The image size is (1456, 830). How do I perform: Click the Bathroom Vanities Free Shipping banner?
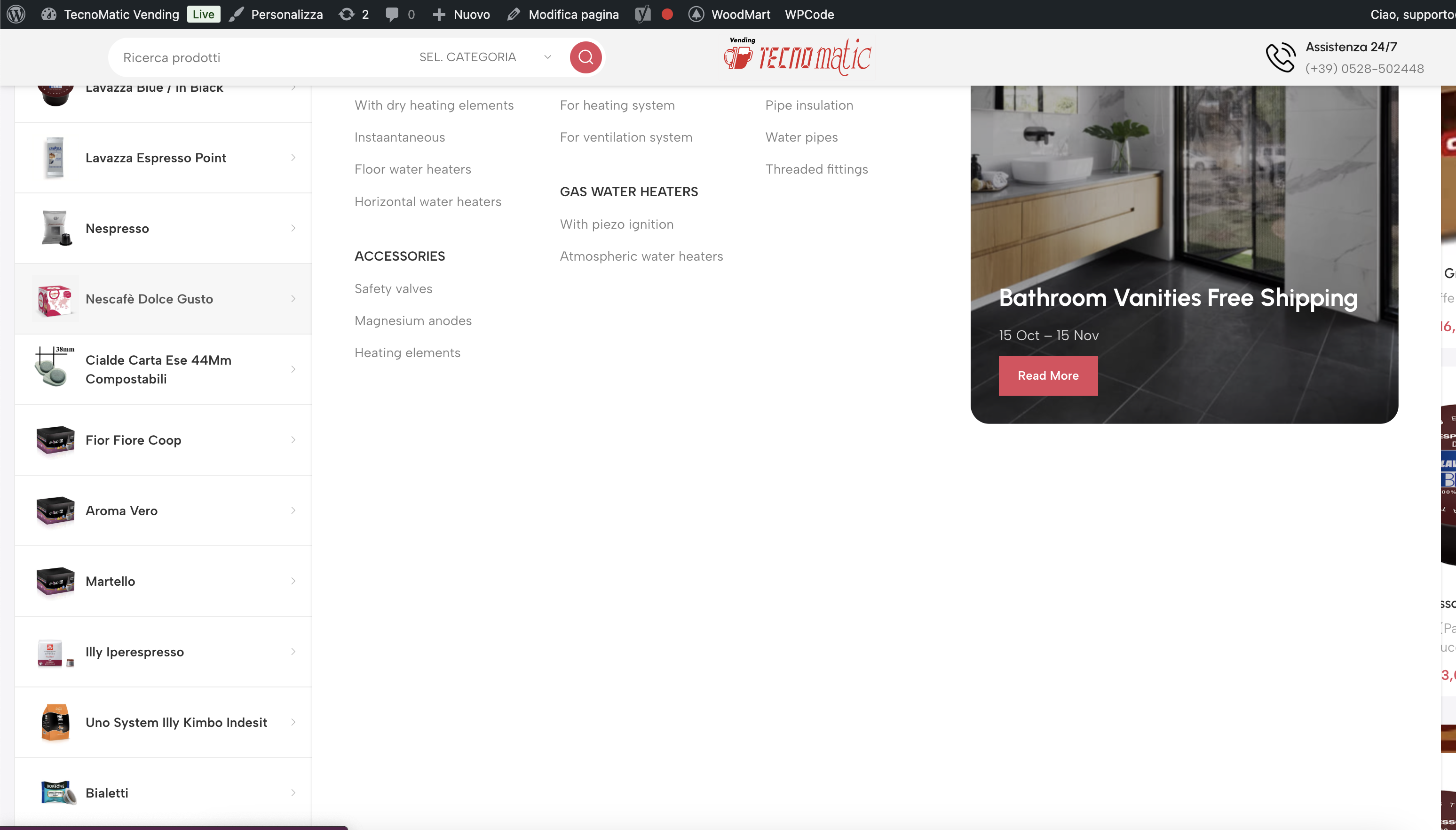1184,254
